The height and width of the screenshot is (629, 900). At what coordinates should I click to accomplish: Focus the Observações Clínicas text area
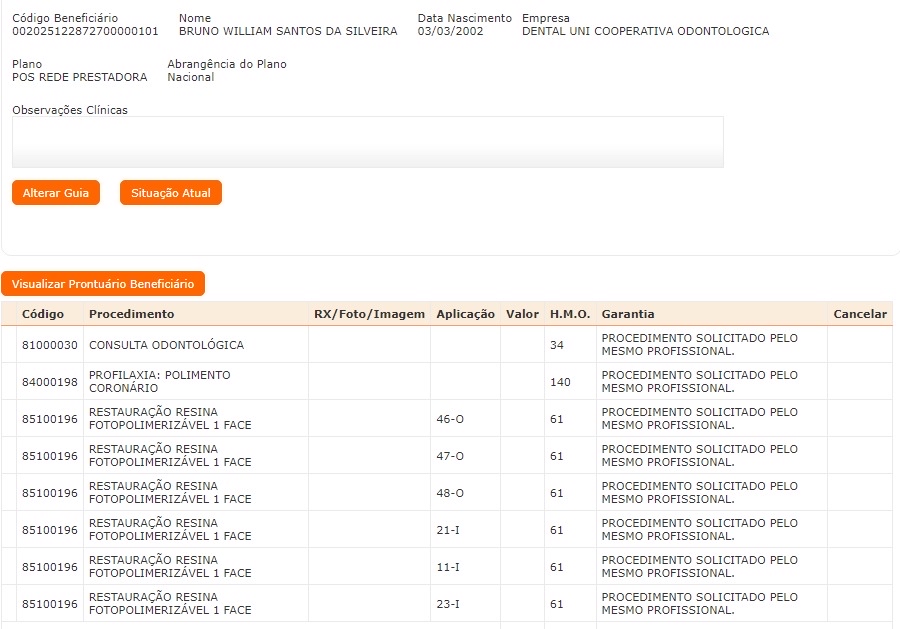coord(367,142)
